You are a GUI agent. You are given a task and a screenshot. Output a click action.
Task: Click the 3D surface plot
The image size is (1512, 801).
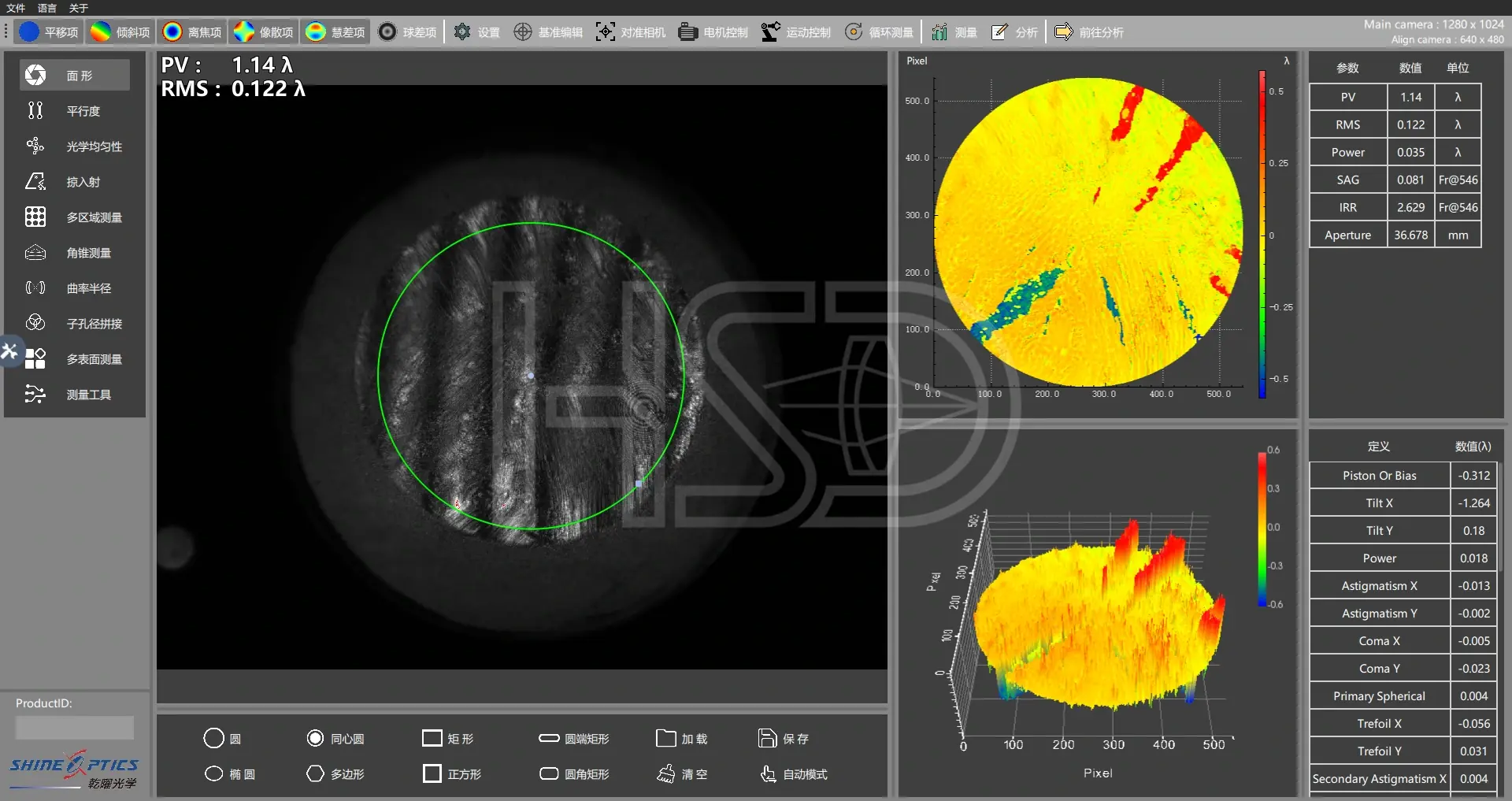pyautogui.click(x=1099, y=622)
